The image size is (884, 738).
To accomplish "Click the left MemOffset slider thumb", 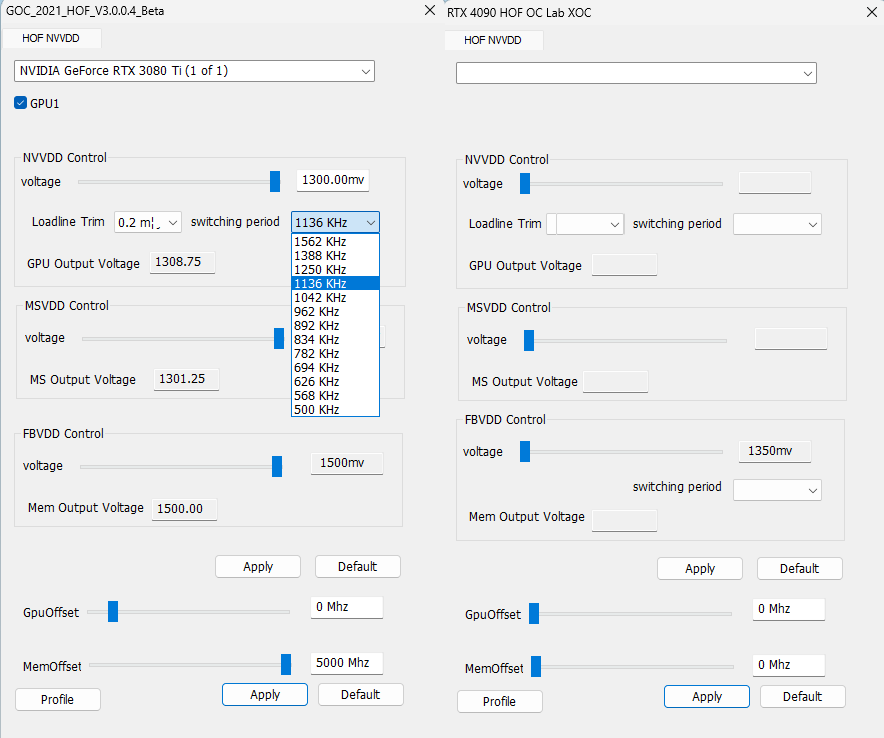I will coord(286,664).
